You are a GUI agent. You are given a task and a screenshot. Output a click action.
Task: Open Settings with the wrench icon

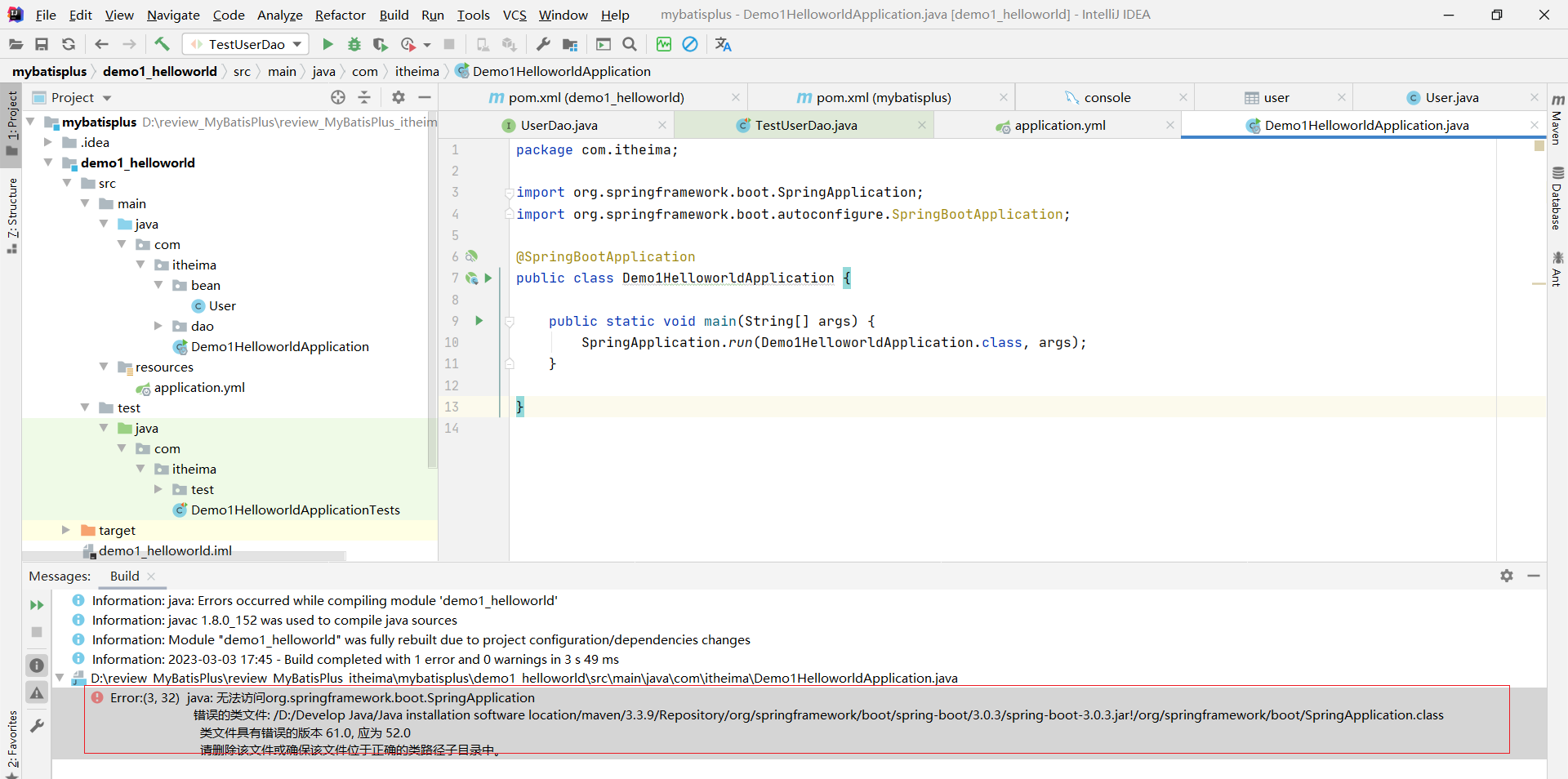[543, 44]
